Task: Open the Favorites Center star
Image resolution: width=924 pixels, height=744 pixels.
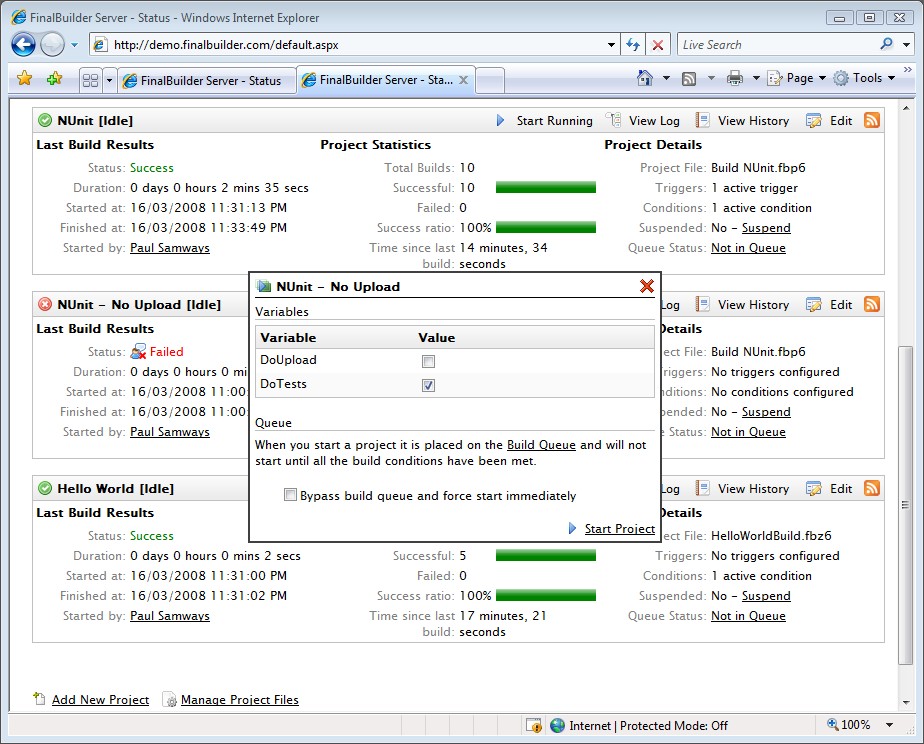Action: click(25, 78)
